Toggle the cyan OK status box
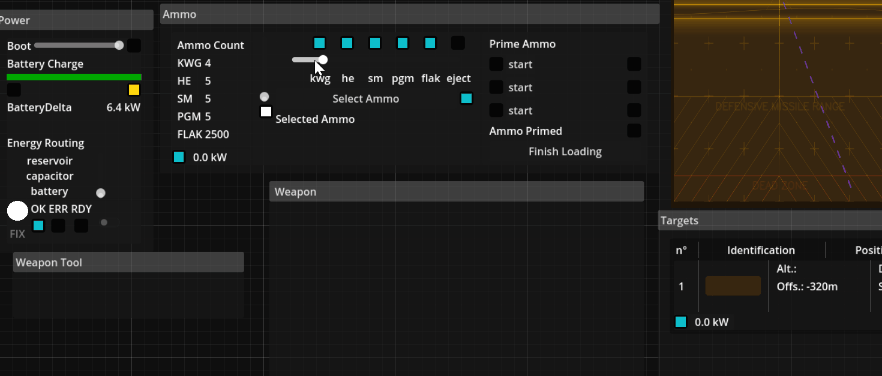 tap(38, 226)
